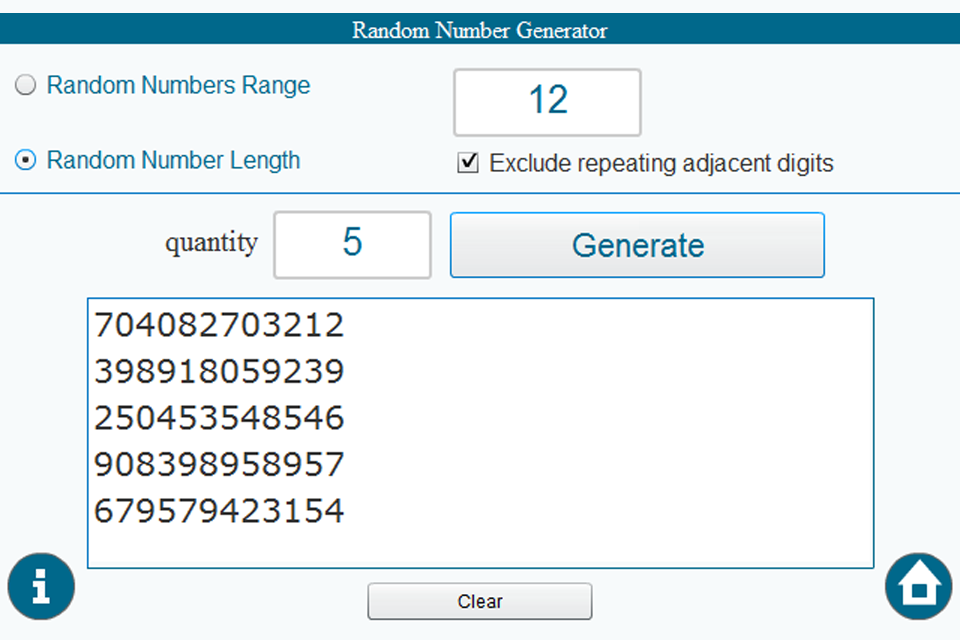
Task: Click the "quantity" label
Action: click(211, 243)
